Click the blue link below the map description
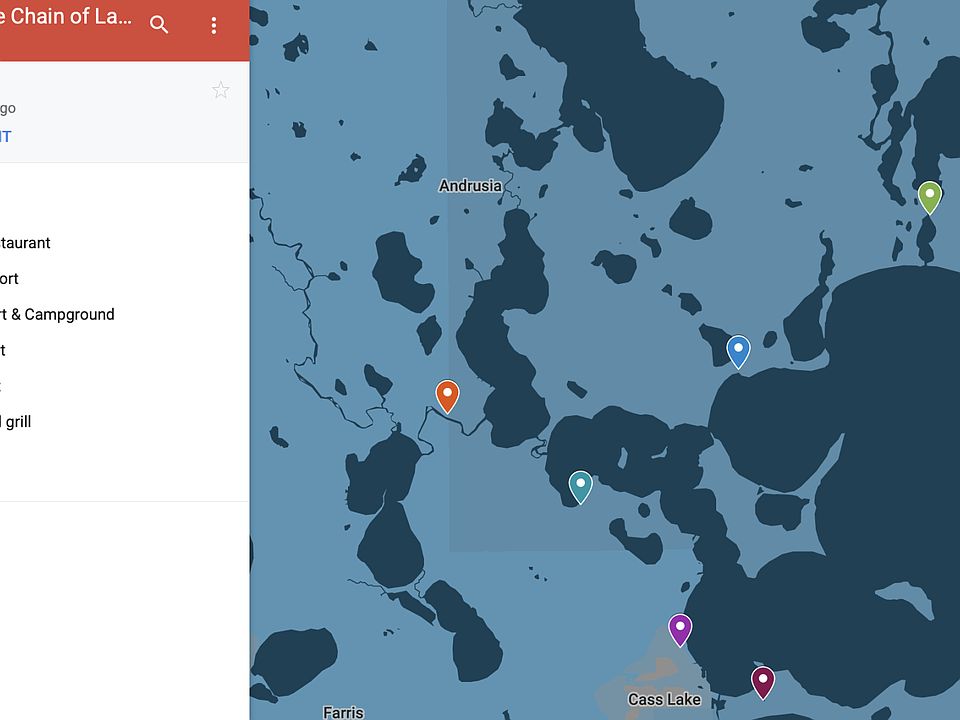Viewport: 960px width, 720px height. [6, 137]
